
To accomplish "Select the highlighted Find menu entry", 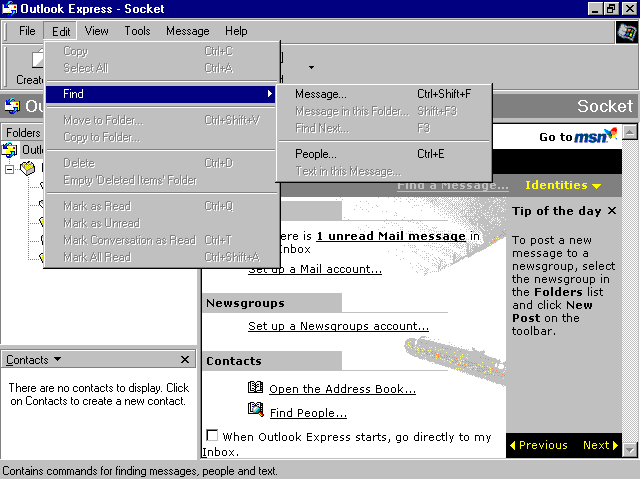I will pos(160,94).
